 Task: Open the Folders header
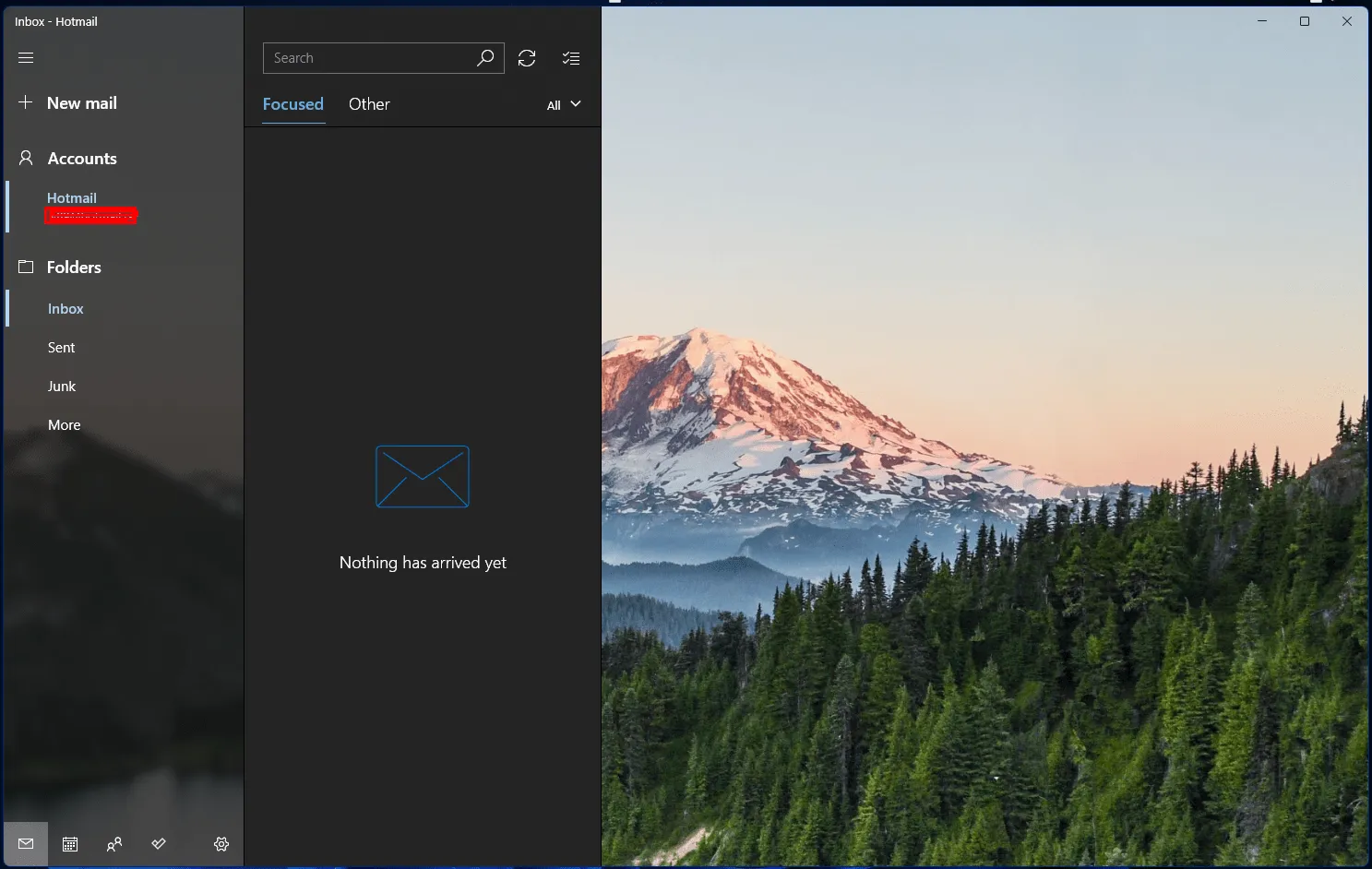pos(74,268)
